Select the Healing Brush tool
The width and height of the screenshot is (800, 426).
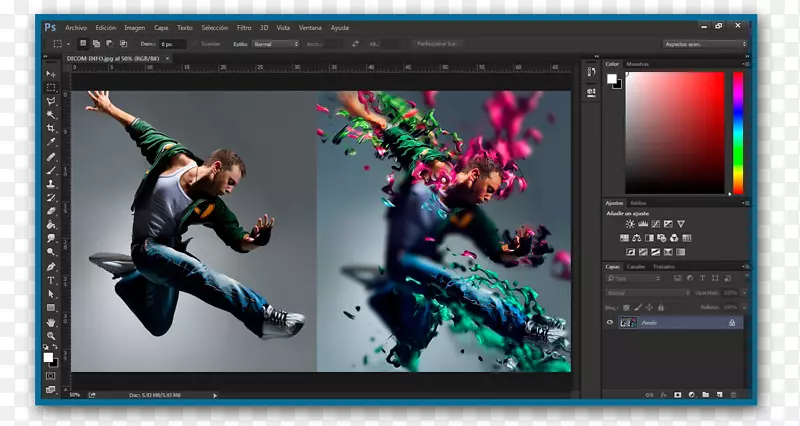[x=51, y=157]
